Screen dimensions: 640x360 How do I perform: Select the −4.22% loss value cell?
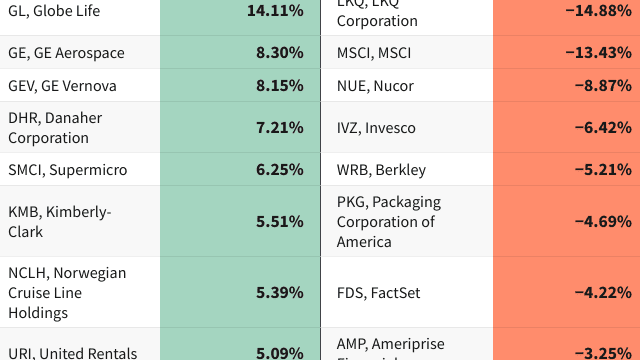click(x=567, y=292)
